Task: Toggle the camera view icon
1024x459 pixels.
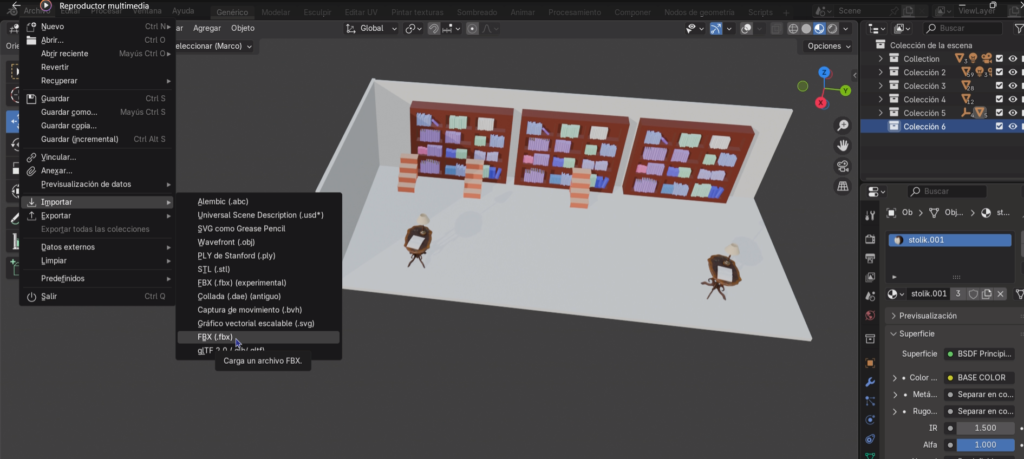Action: (843, 166)
